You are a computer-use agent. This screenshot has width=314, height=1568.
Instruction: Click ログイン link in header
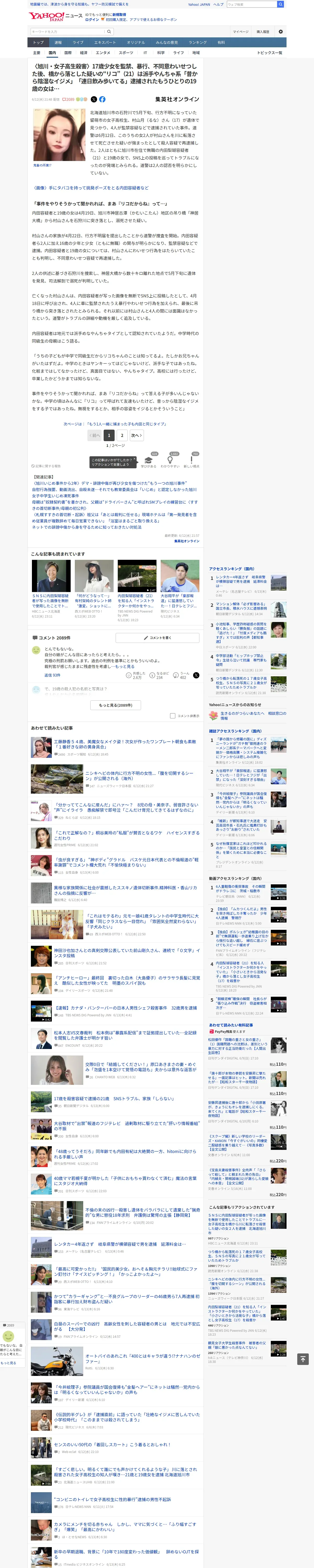[92, 20]
